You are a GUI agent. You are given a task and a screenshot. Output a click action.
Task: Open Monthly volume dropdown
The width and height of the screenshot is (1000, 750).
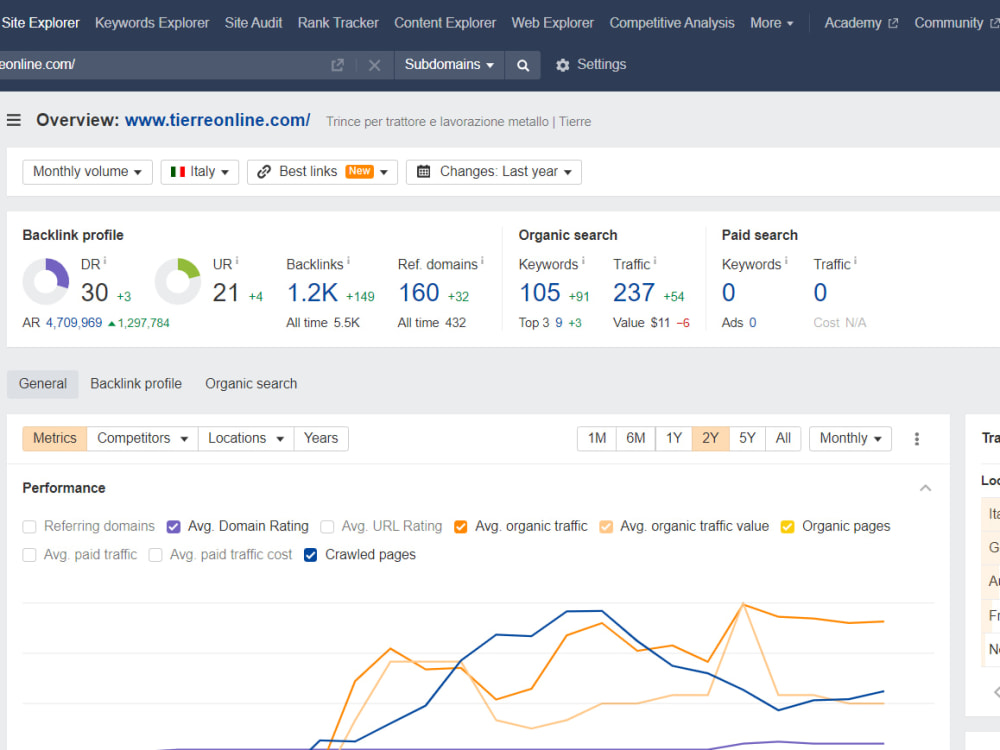click(x=87, y=172)
